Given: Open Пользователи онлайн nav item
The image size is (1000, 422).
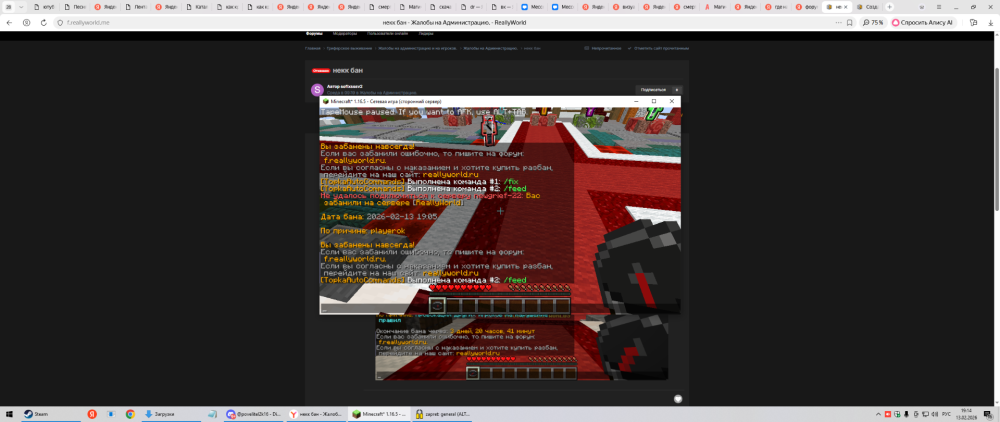Looking at the screenshot, I should point(389,33).
